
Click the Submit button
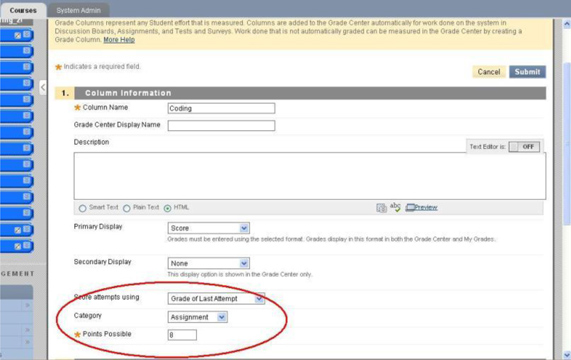click(x=527, y=72)
